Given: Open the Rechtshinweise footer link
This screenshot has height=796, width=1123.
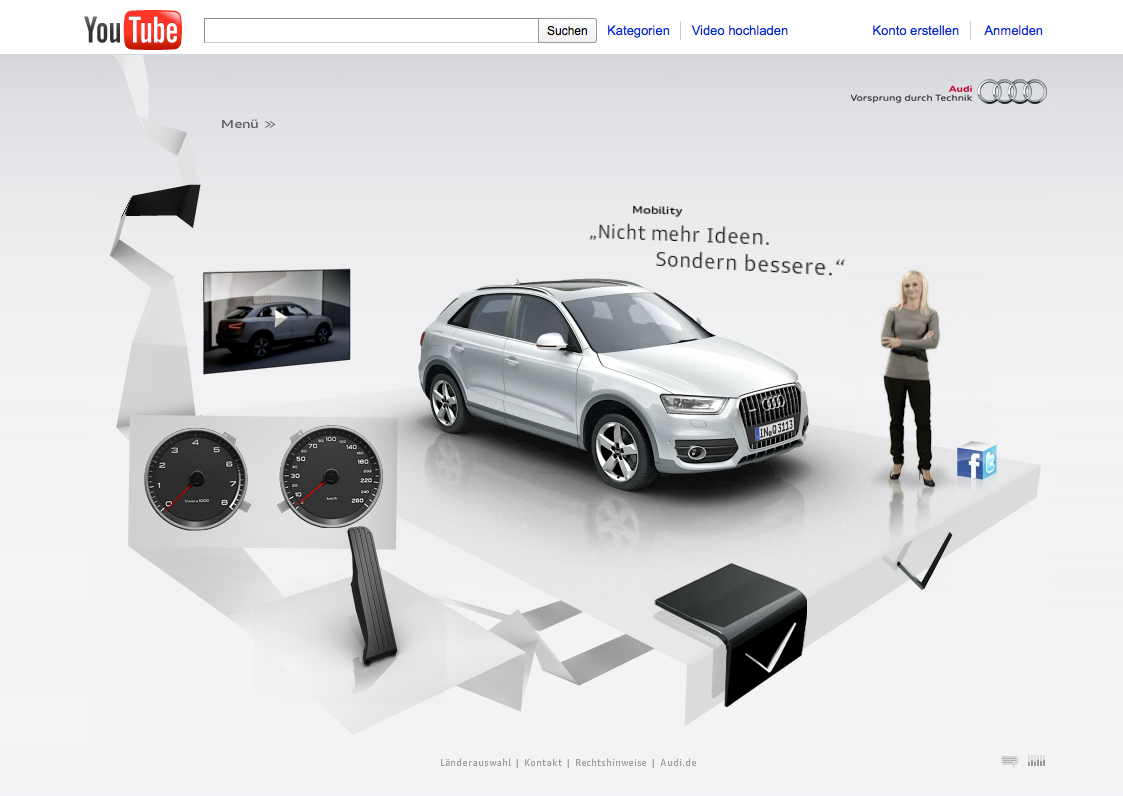Looking at the screenshot, I should pos(611,763).
